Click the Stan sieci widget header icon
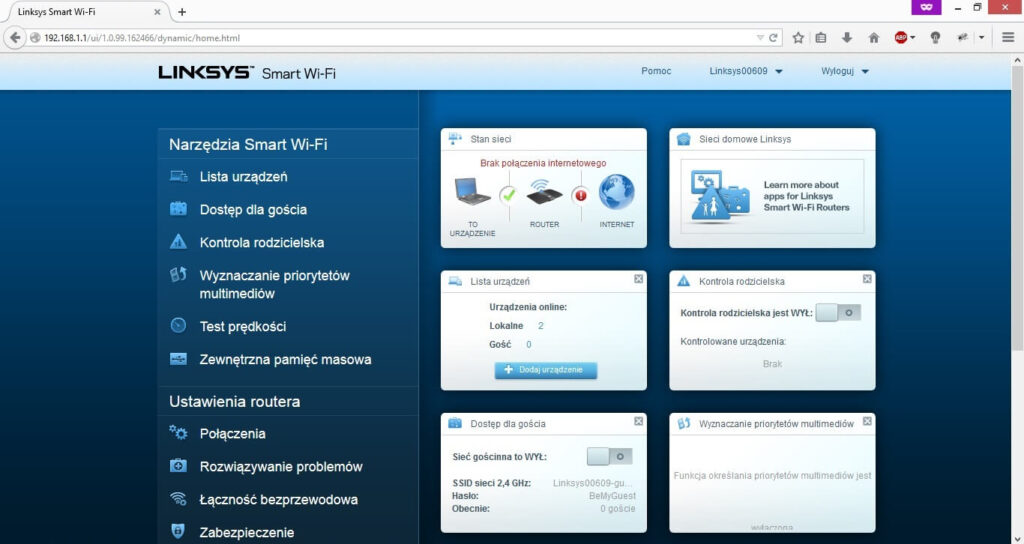This screenshot has width=1024, height=544. 455,138
